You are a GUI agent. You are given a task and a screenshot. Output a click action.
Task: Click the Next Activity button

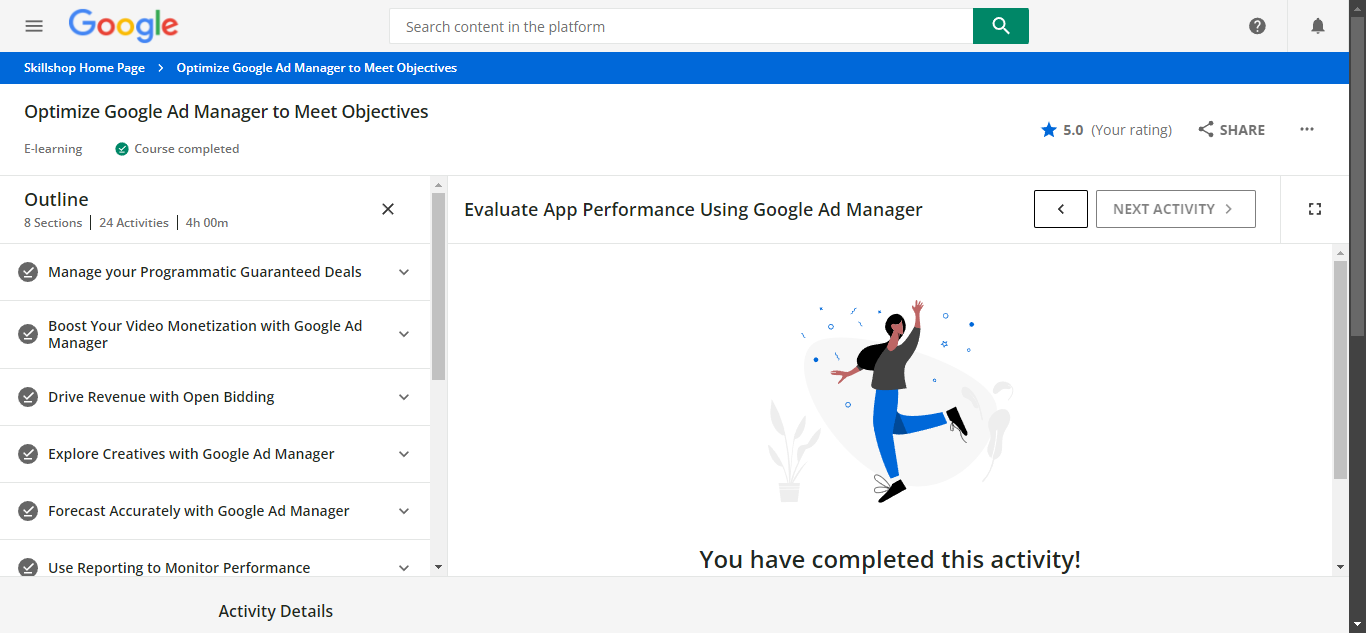click(x=1175, y=209)
